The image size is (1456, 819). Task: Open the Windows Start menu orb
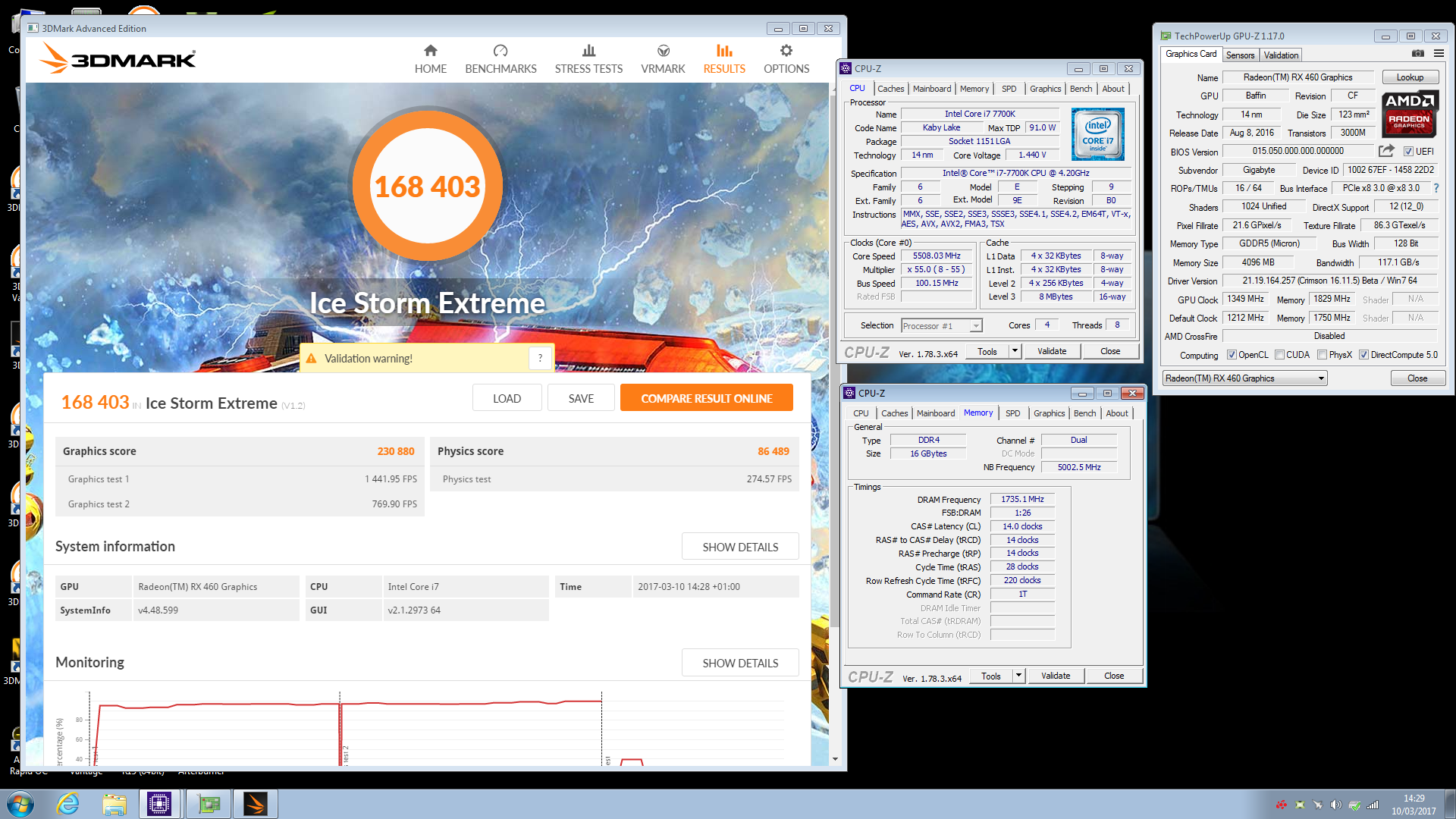coord(20,804)
